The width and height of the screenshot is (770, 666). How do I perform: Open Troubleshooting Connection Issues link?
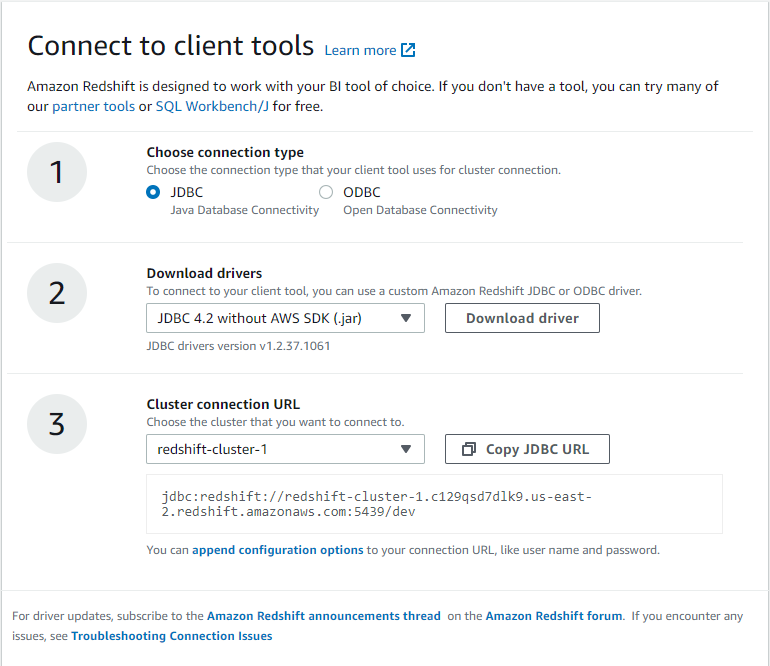[171, 636]
